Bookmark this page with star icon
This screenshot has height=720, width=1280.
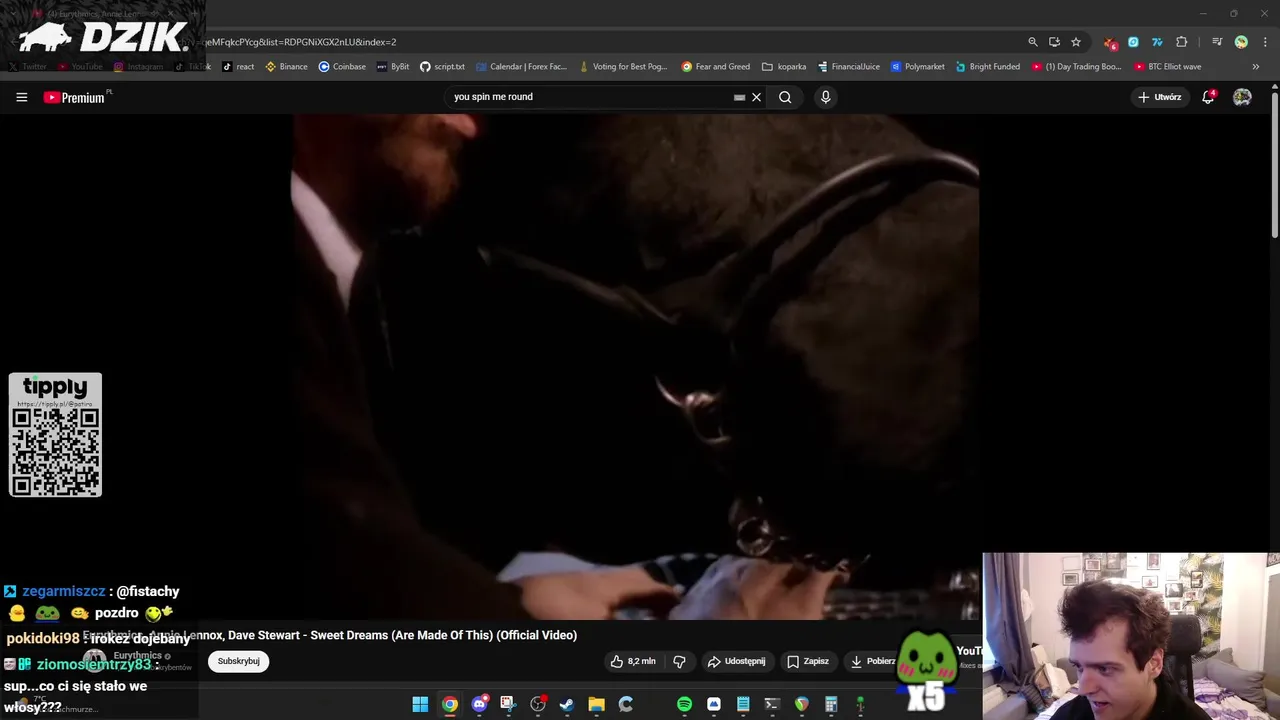(1076, 42)
